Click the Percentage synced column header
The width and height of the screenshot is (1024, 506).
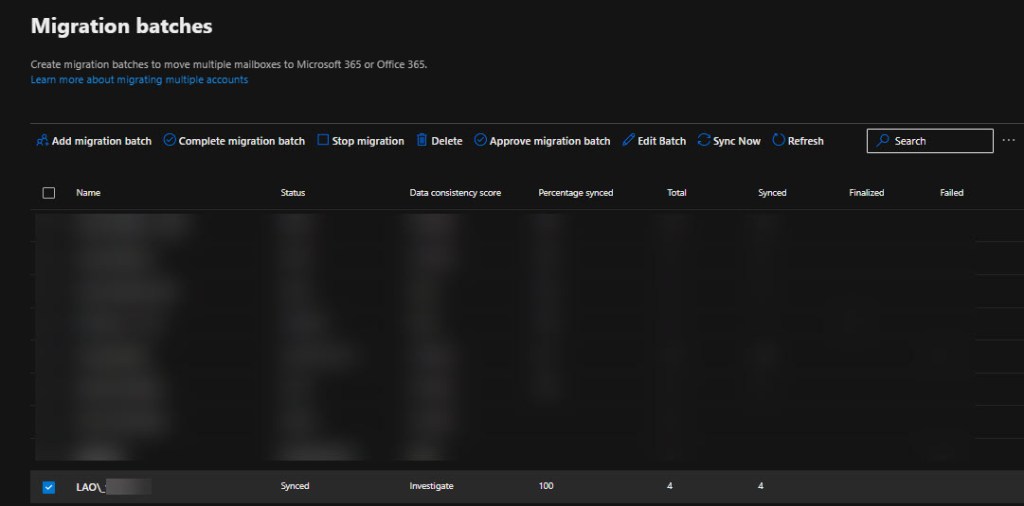pos(575,193)
